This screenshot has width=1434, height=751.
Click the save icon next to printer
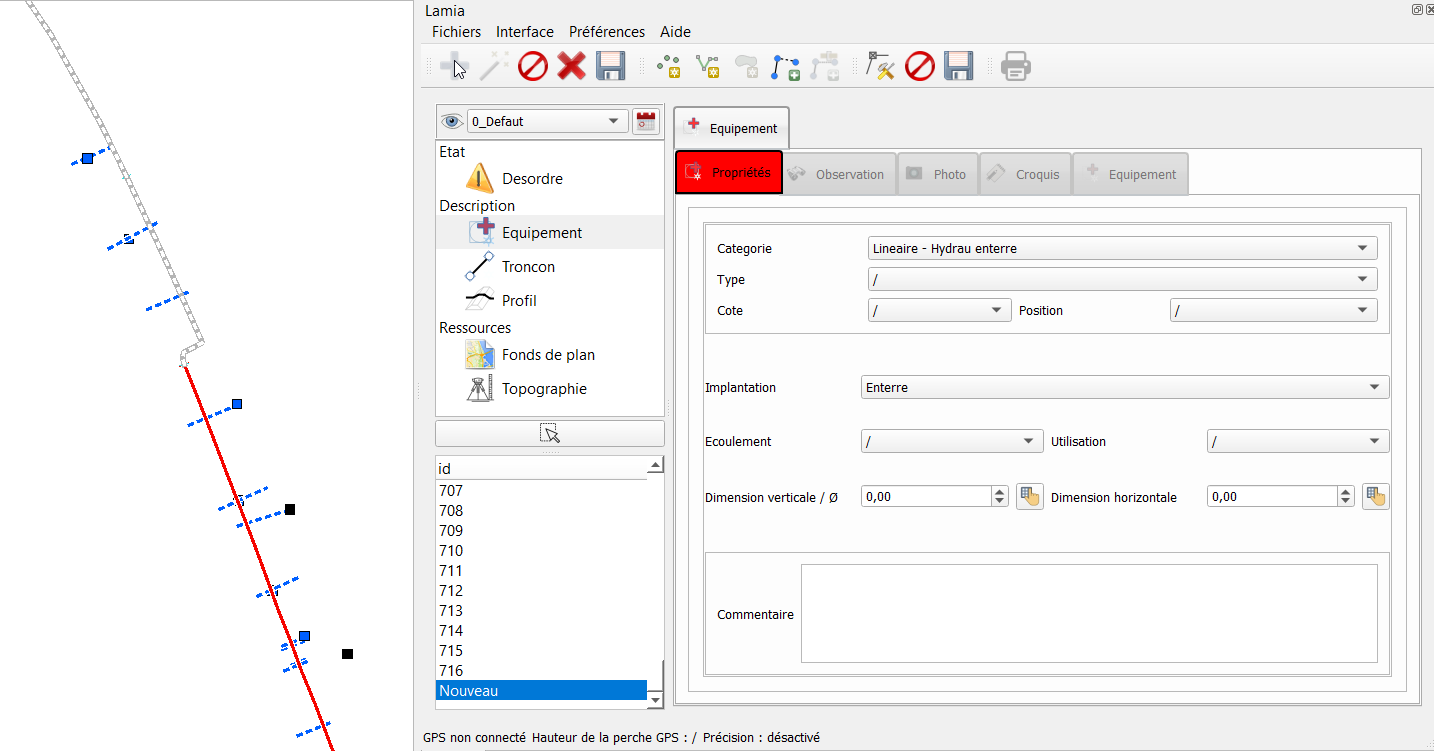coord(958,67)
